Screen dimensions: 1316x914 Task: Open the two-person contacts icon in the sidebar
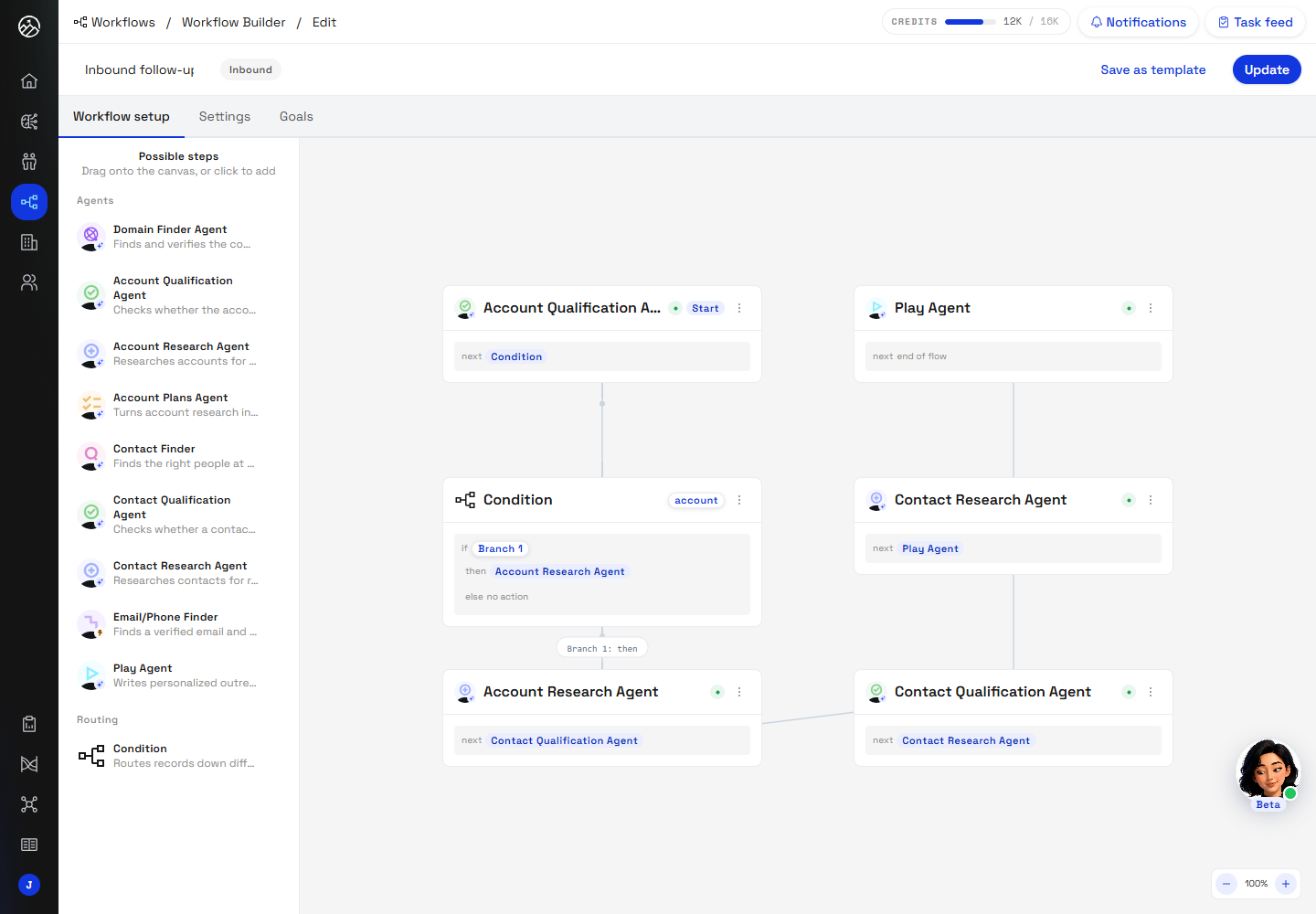[x=29, y=282]
